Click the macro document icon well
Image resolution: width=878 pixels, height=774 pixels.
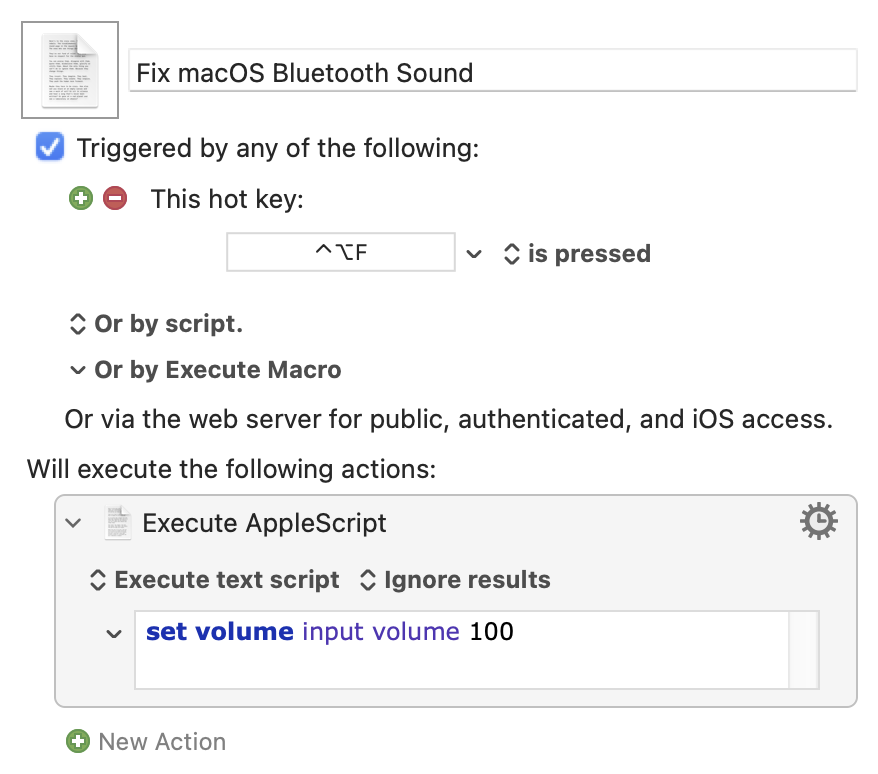[x=70, y=70]
